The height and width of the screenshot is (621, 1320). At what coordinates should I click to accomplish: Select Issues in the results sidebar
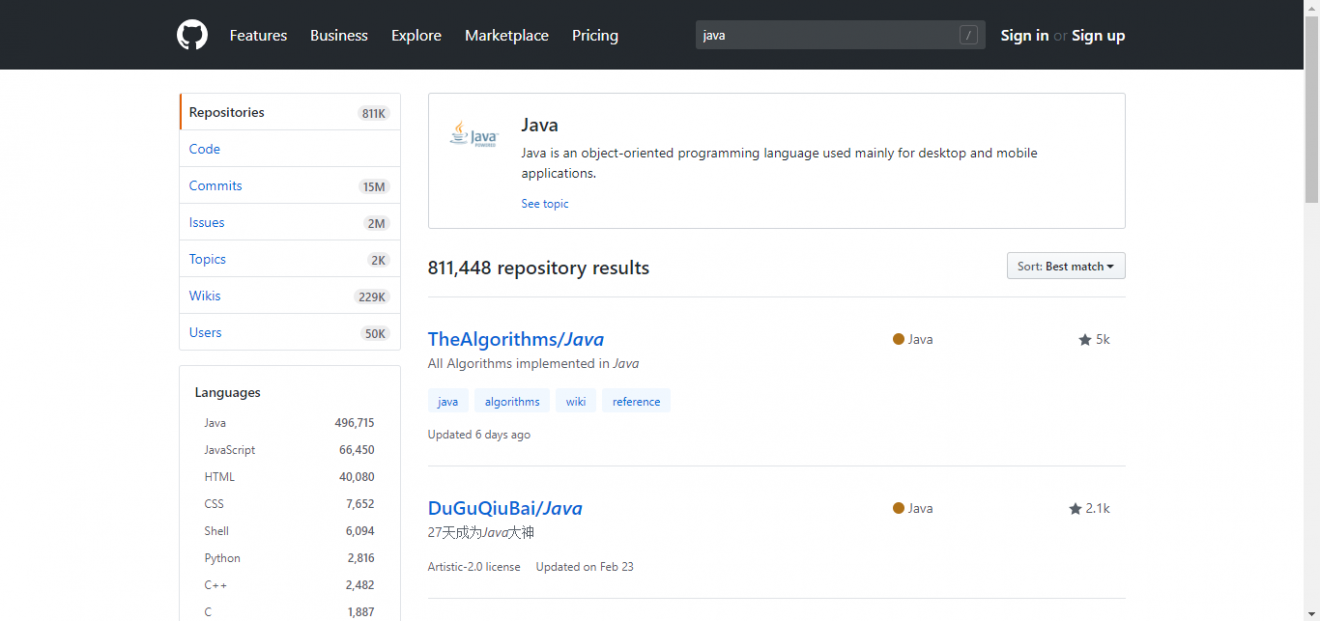[x=207, y=223]
